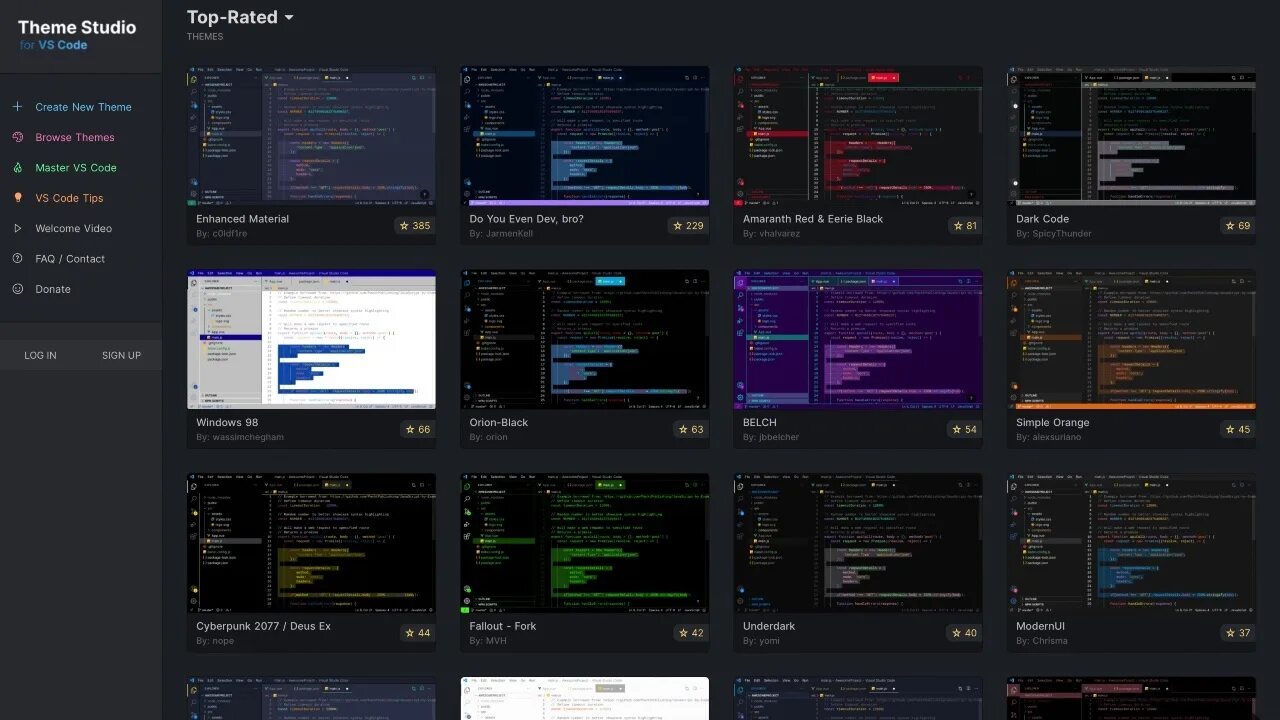The width and height of the screenshot is (1280, 720).
Task: Open the Cyberpunk 2077 / Deus Ex preview
Action: coord(311,543)
